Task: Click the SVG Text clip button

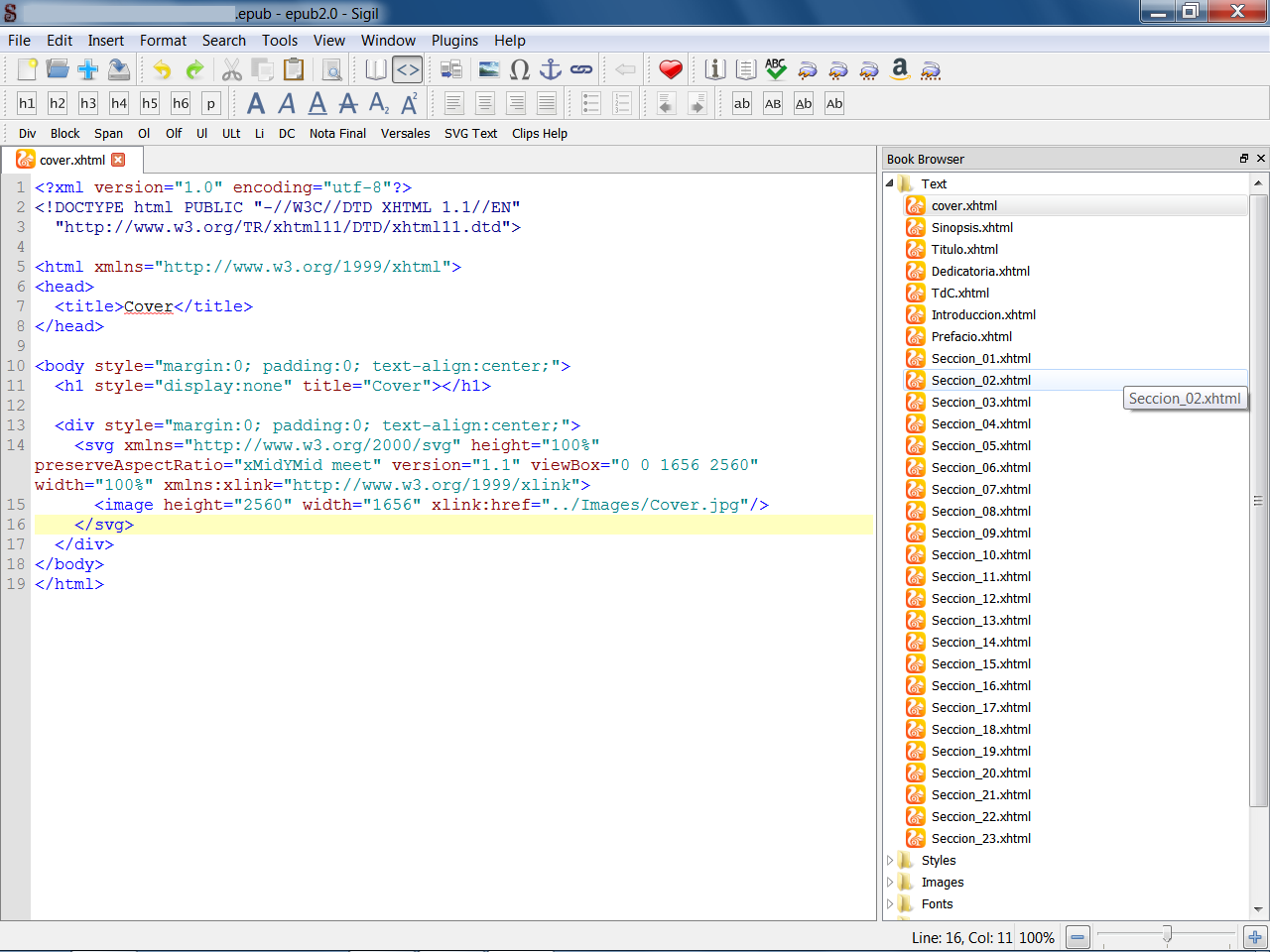Action: pos(470,134)
